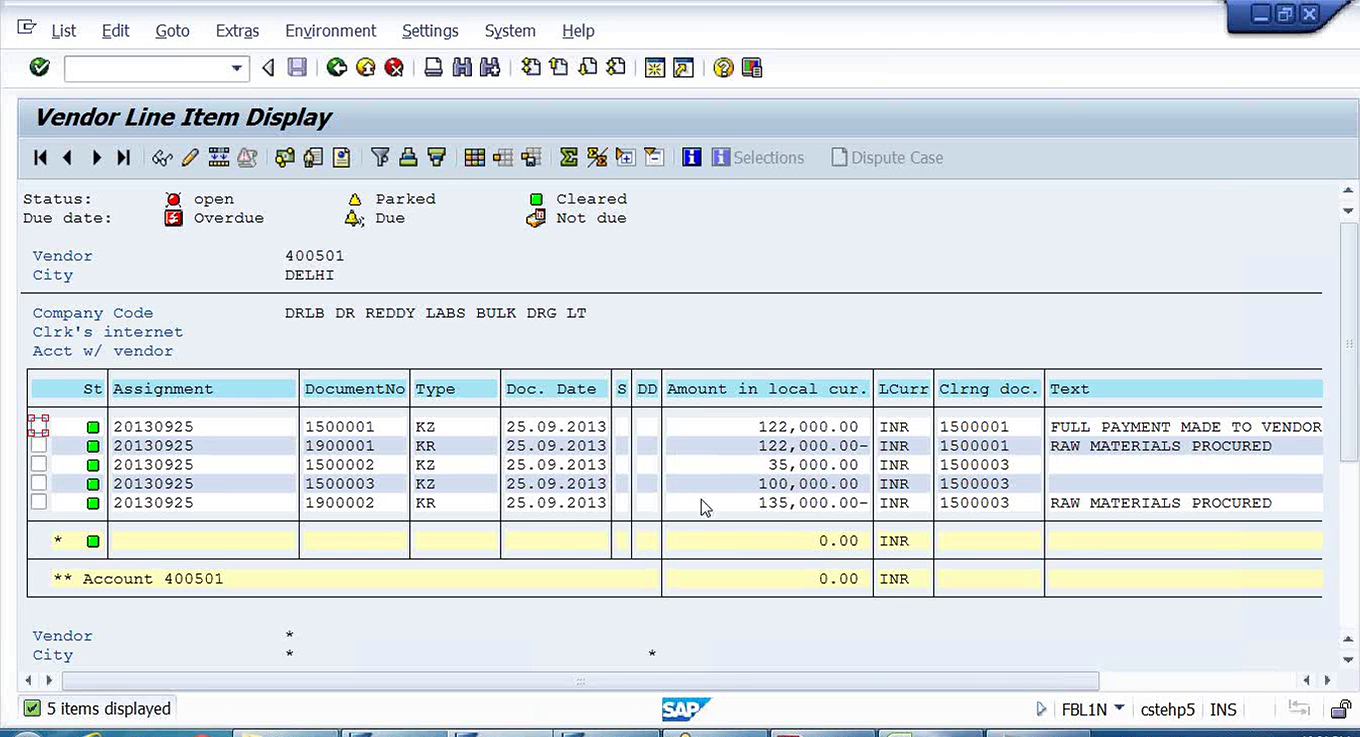Click the horizontal scrollbar thumb
The height and width of the screenshot is (737, 1360).
click(580, 681)
